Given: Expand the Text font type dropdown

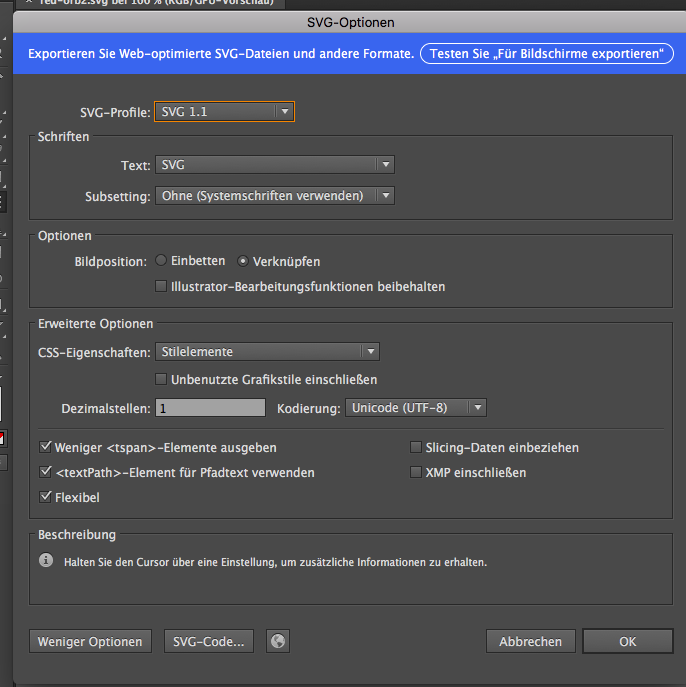Looking at the screenshot, I should (x=275, y=165).
